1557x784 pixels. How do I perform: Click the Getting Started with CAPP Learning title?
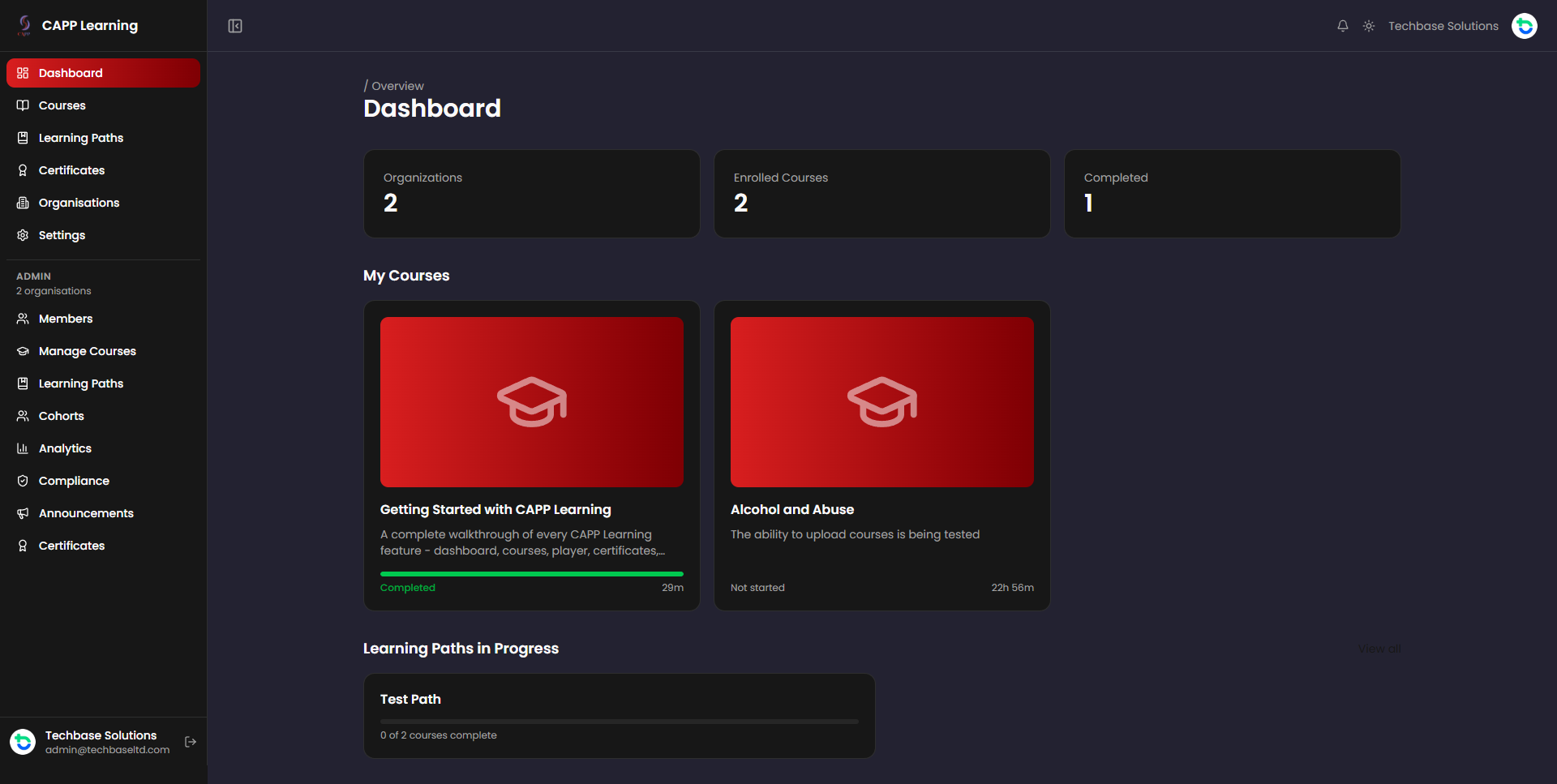coord(495,509)
